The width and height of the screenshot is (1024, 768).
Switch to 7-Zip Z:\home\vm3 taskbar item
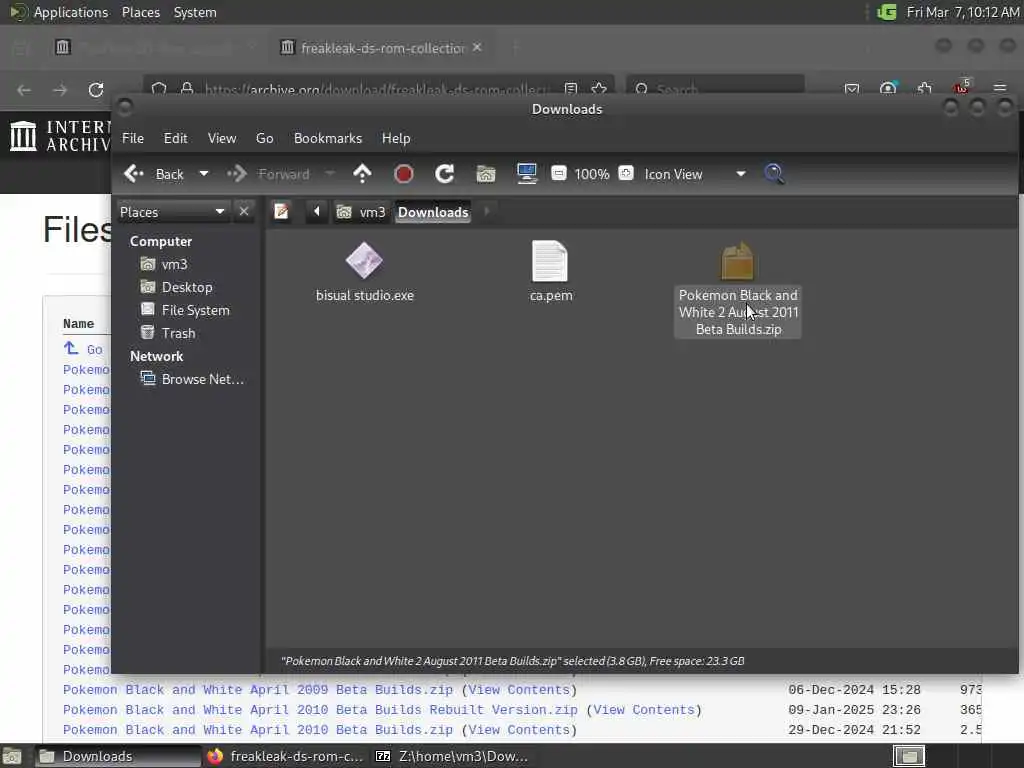(452, 756)
